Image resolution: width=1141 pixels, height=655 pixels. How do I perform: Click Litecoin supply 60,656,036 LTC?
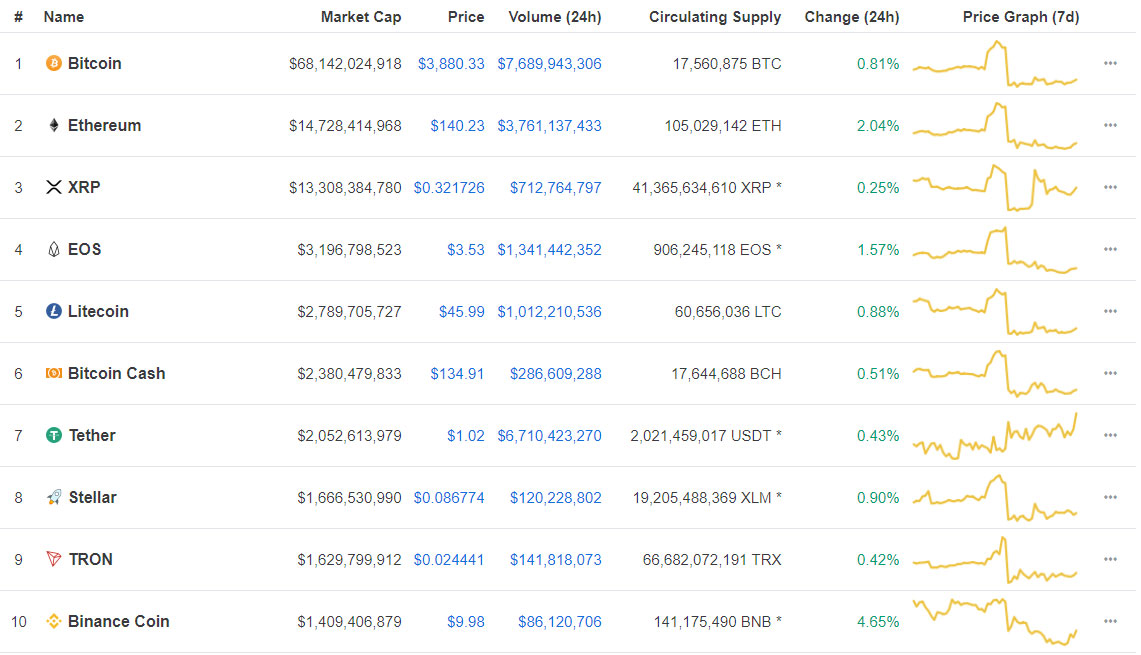pos(728,312)
